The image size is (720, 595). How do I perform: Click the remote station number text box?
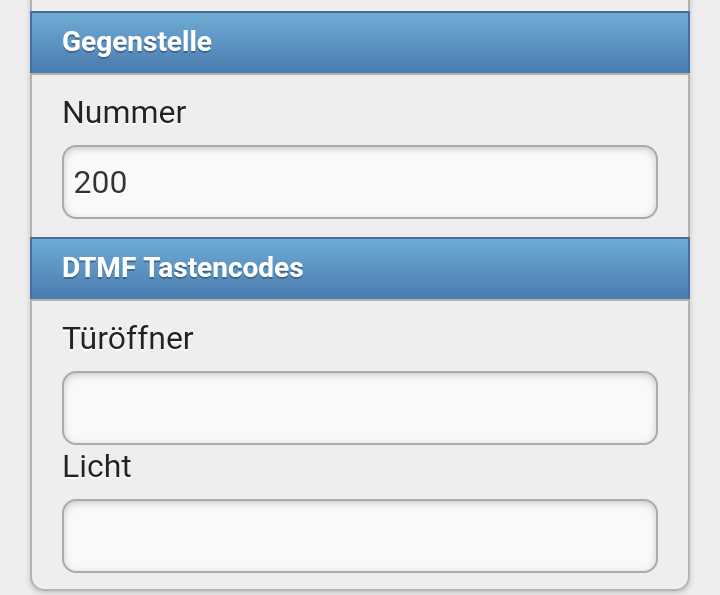pos(360,182)
